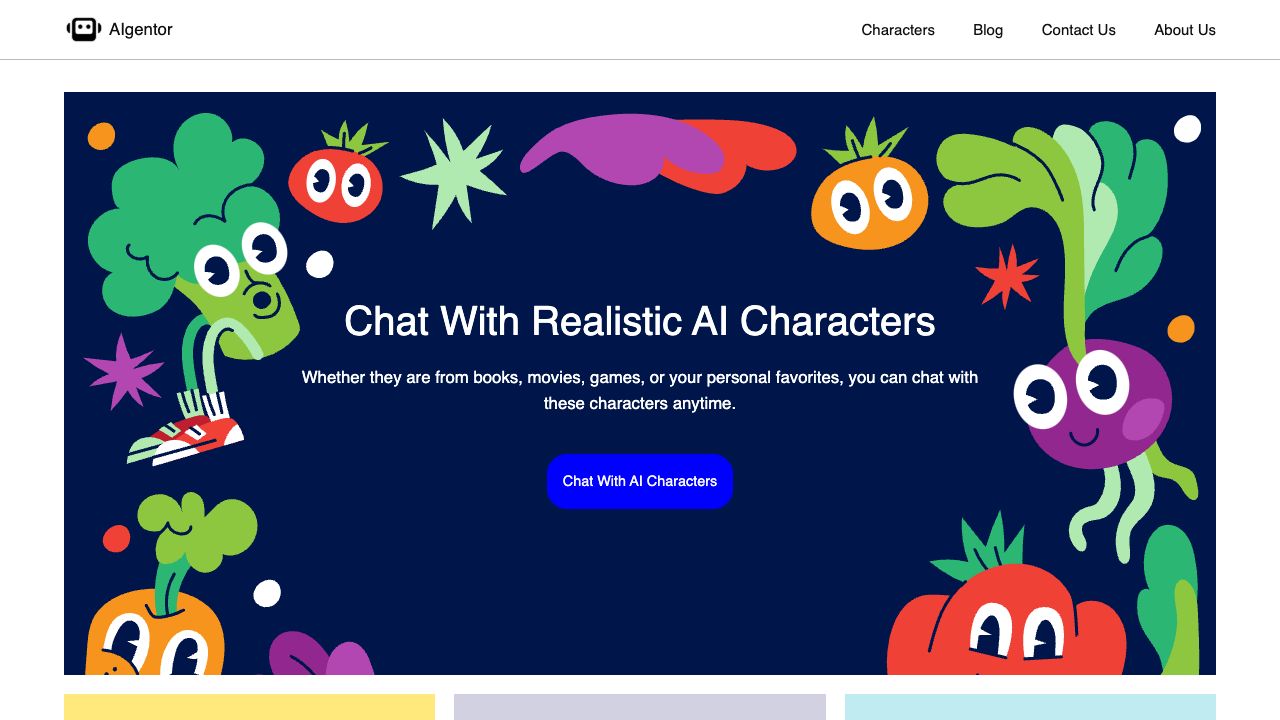Image resolution: width=1280 pixels, height=720 pixels.
Task: Click the hero heading Chat With Realistic AI Characters
Action: tap(639, 321)
